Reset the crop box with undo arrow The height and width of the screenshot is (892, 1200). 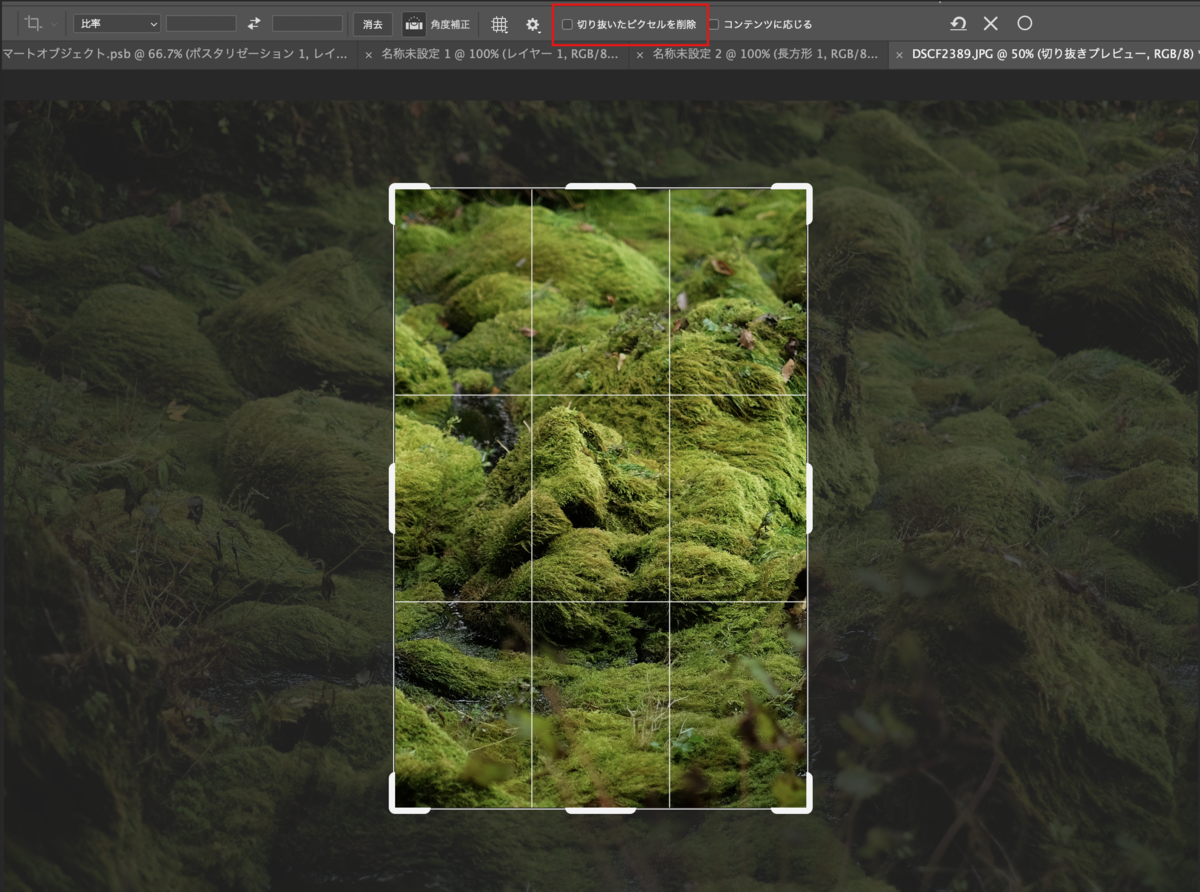click(958, 23)
